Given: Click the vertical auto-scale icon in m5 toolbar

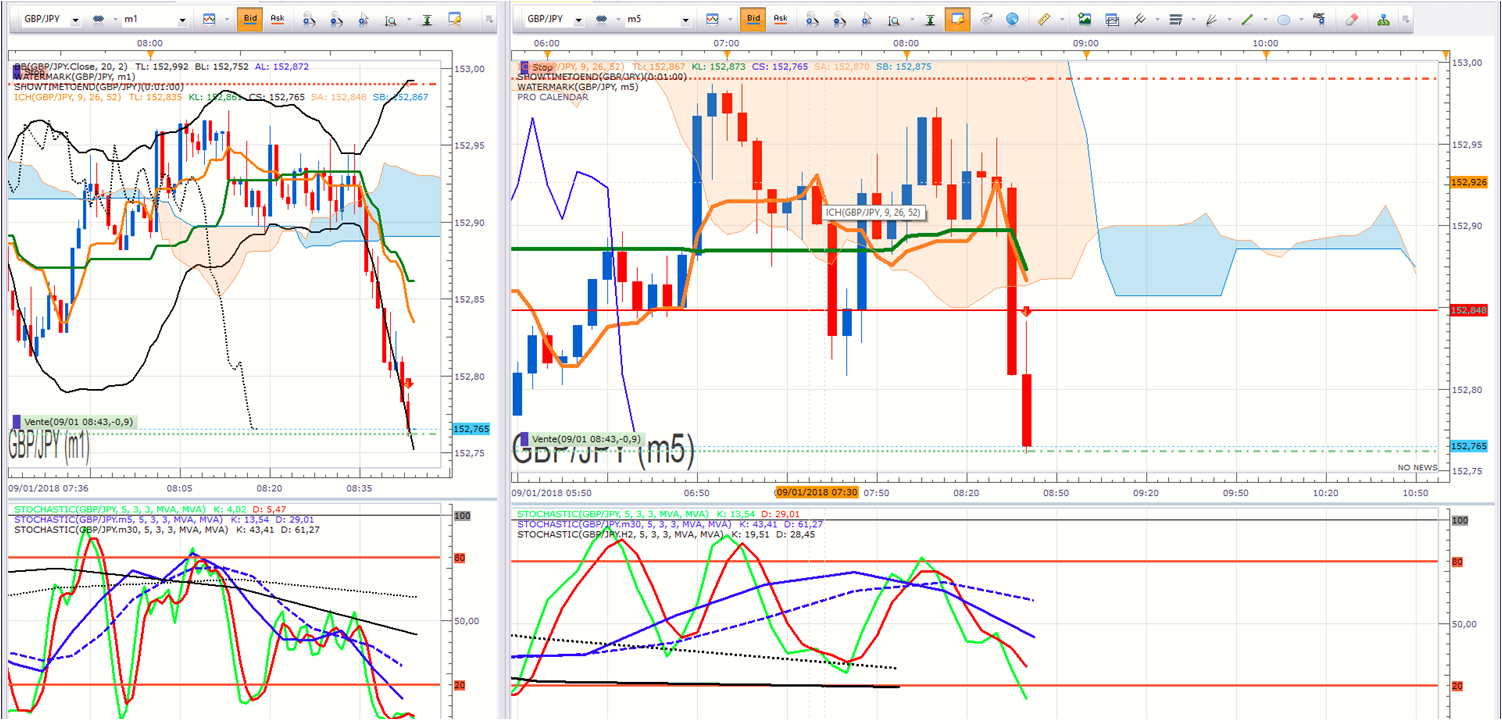Looking at the screenshot, I should point(931,19).
